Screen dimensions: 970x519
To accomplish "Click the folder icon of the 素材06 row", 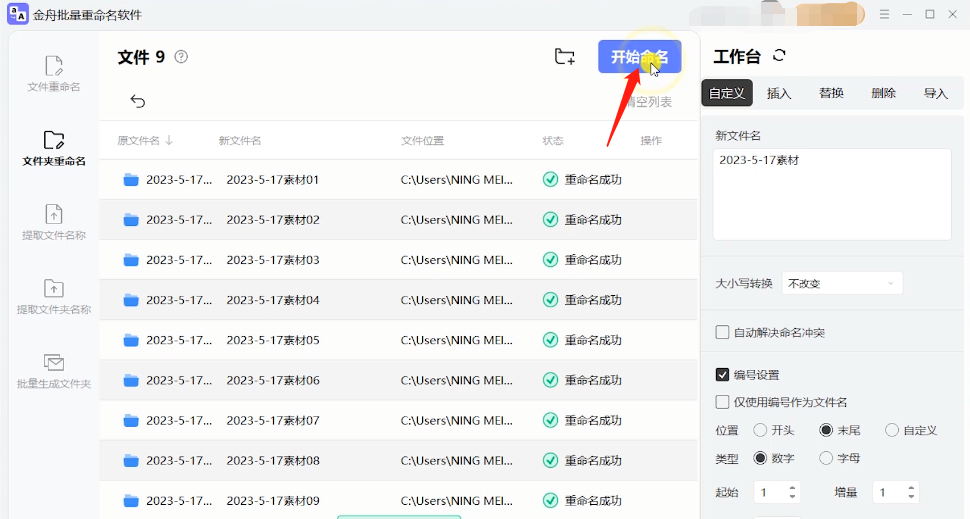I will coord(131,380).
